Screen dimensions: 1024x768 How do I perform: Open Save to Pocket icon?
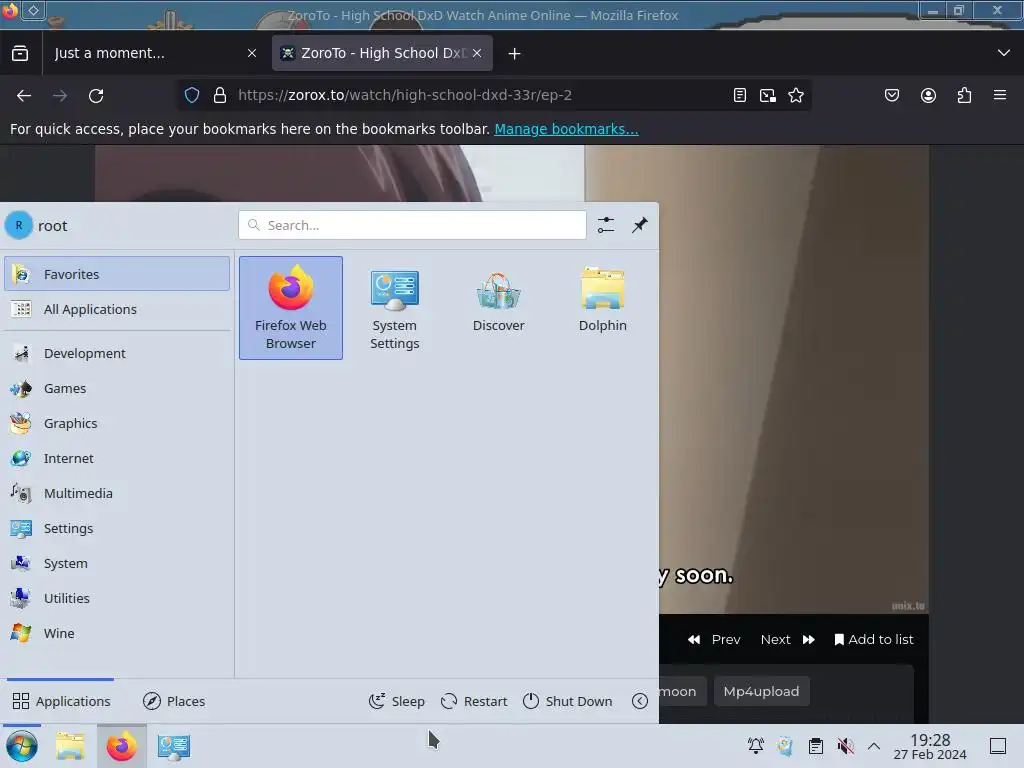point(892,95)
